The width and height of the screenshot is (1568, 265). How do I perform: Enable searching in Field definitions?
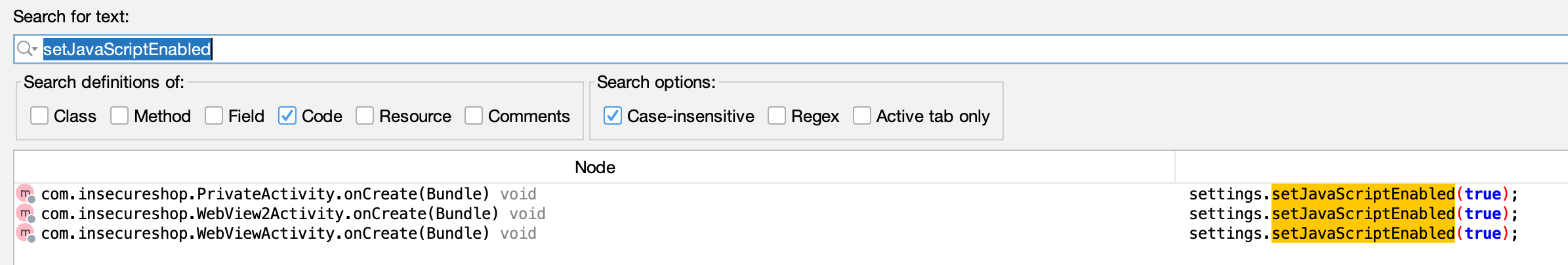[214, 116]
